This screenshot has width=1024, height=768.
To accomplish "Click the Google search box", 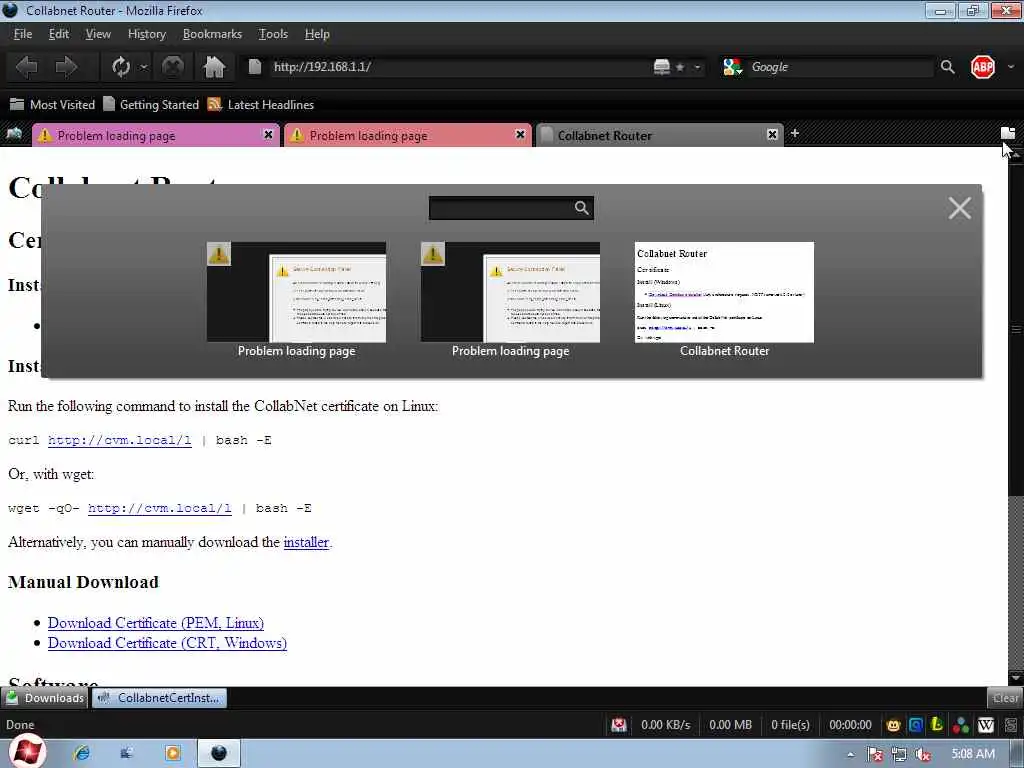I will (840, 67).
